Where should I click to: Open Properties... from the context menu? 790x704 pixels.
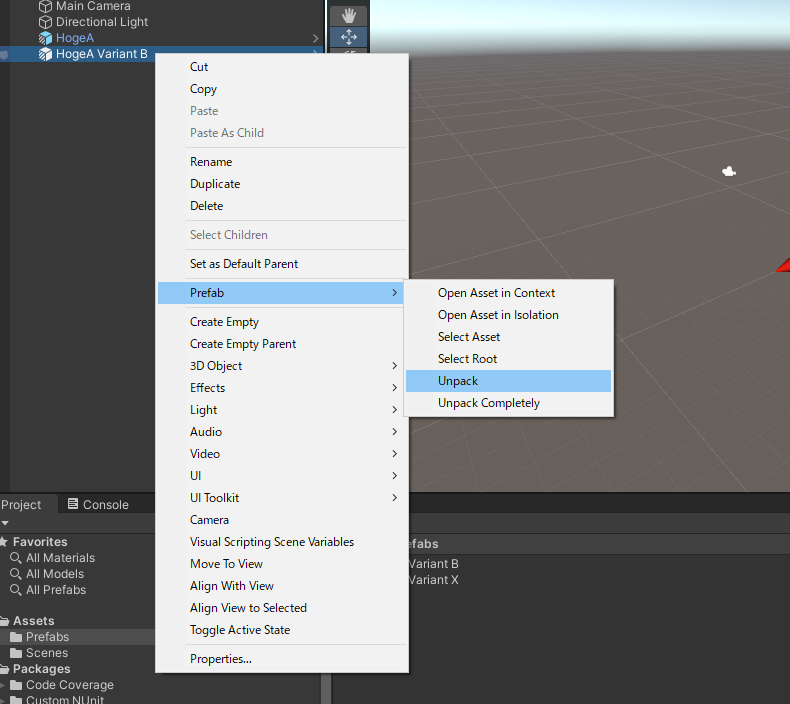[x=282, y=659]
